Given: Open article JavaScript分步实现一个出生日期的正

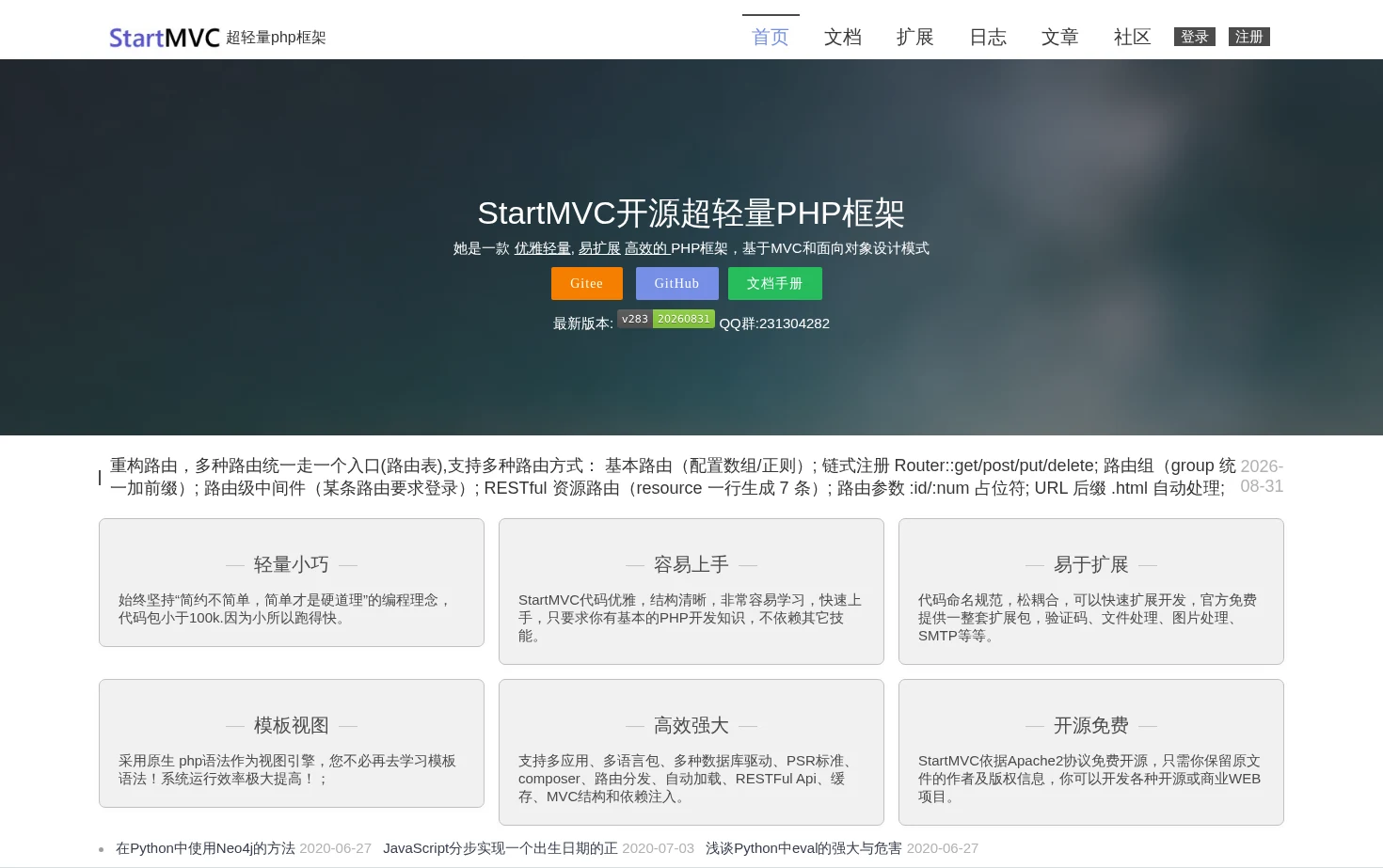Looking at the screenshot, I should pyautogui.click(x=501, y=848).
